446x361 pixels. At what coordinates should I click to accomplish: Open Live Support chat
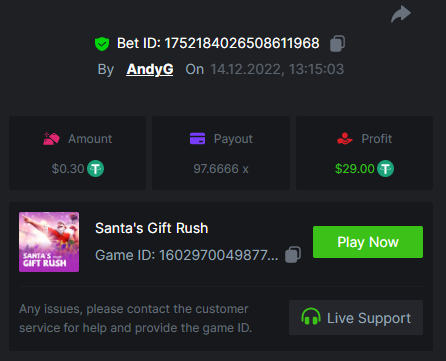(356, 318)
